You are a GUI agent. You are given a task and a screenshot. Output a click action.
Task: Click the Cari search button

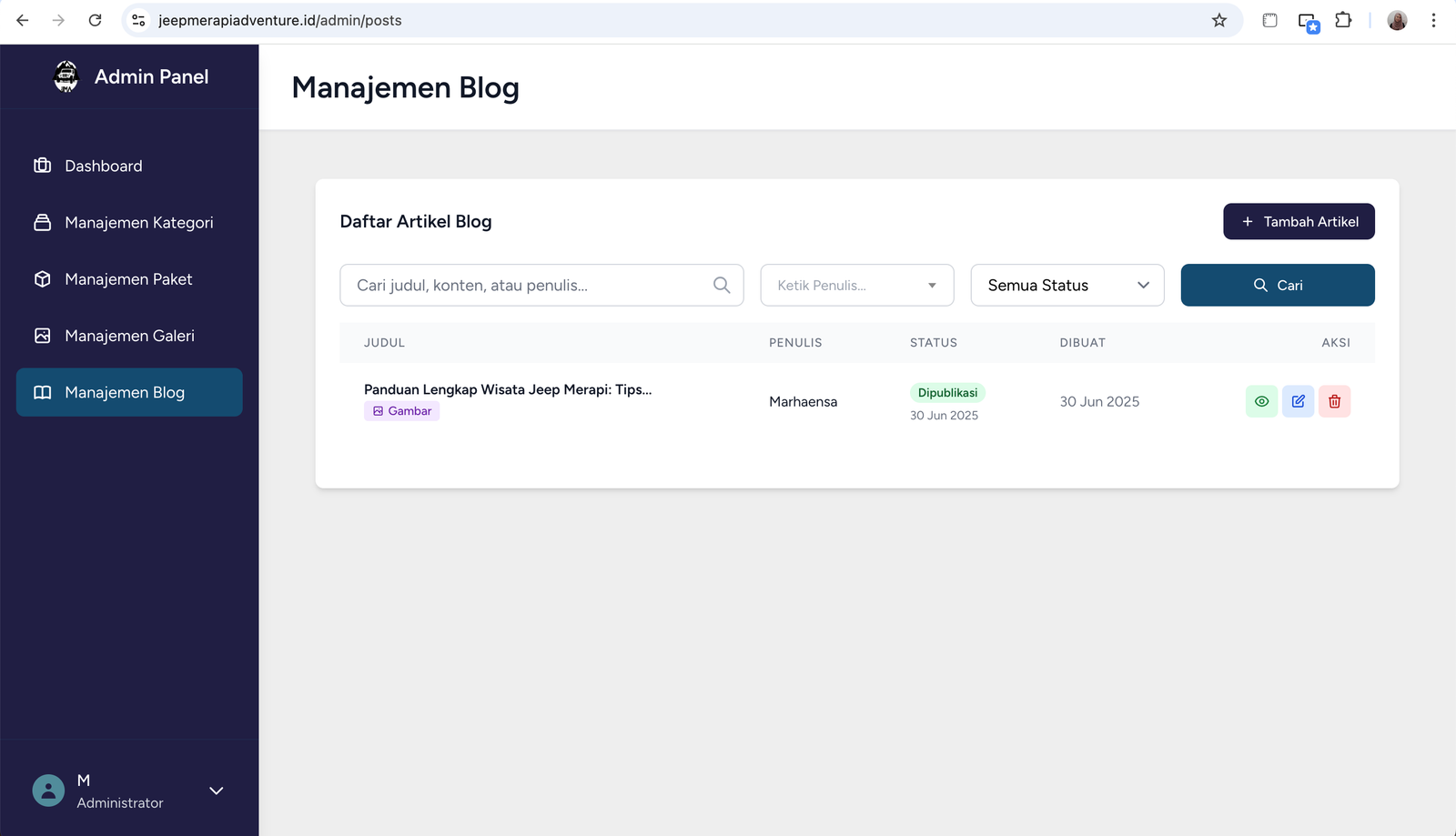click(x=1277, y=286)
